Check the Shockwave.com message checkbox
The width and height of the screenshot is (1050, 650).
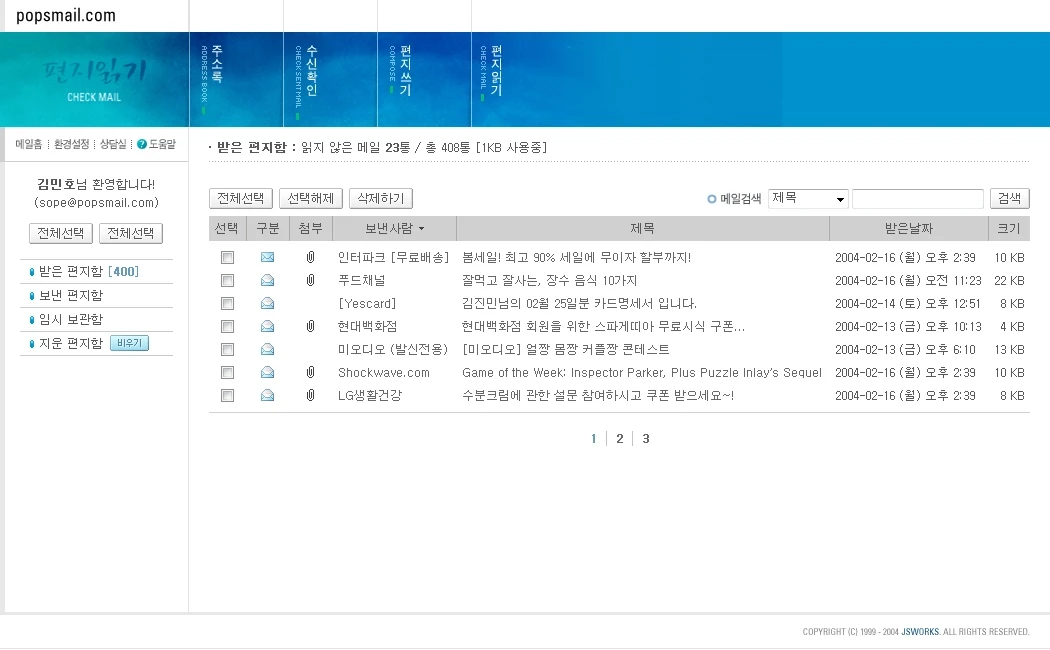click(x=228, y=372)
